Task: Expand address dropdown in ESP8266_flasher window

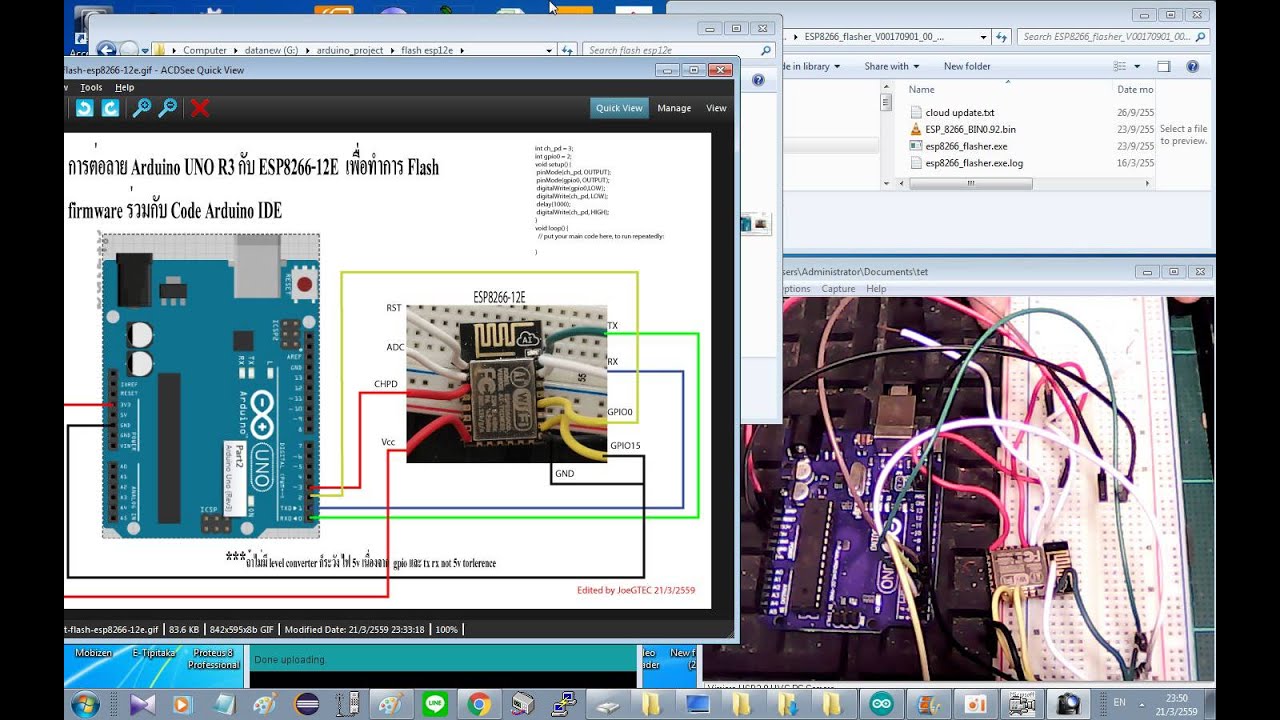Action: click(984, 37)
